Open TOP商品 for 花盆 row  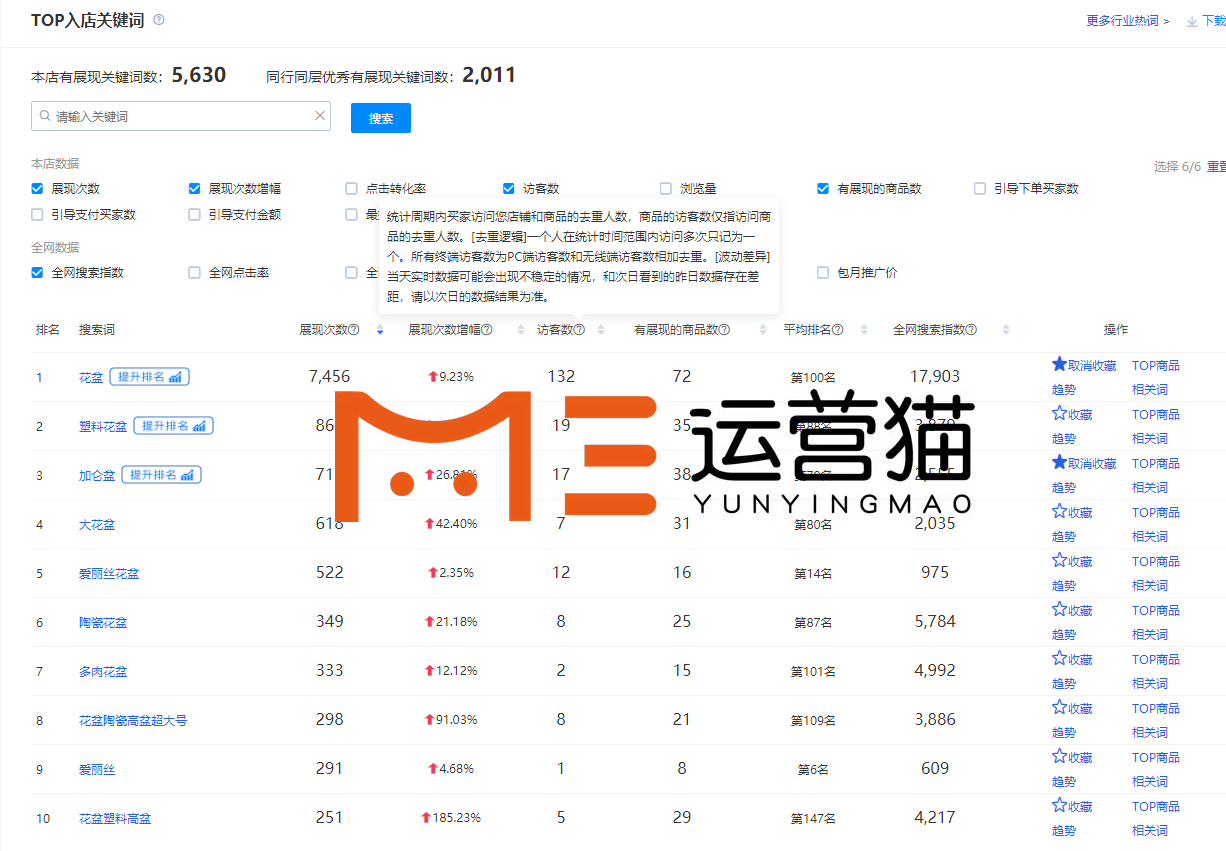point(1156,366)
